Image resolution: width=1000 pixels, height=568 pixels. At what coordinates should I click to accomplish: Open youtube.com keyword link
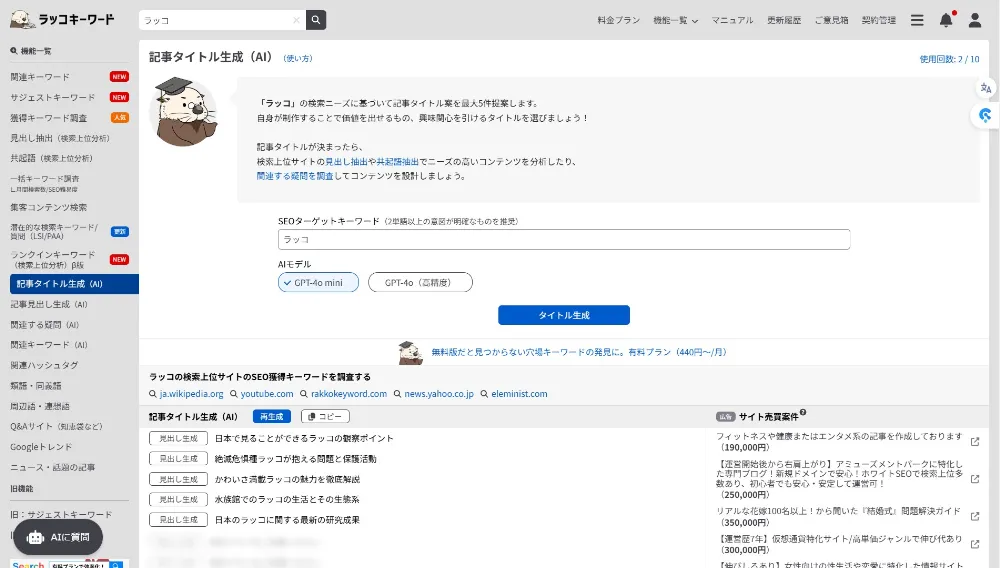coord(267,394)
